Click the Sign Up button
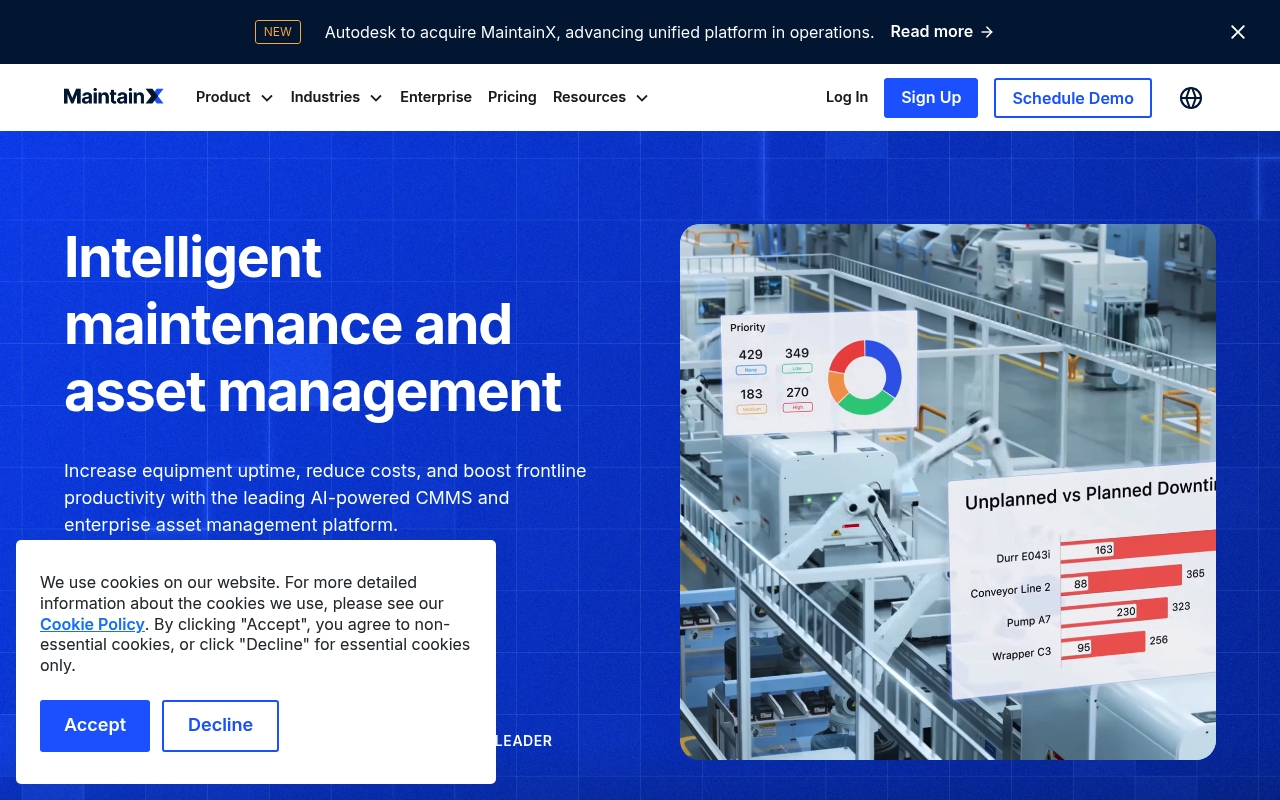The width and height of the screenshot is (1280, 800). click(931, 98)
